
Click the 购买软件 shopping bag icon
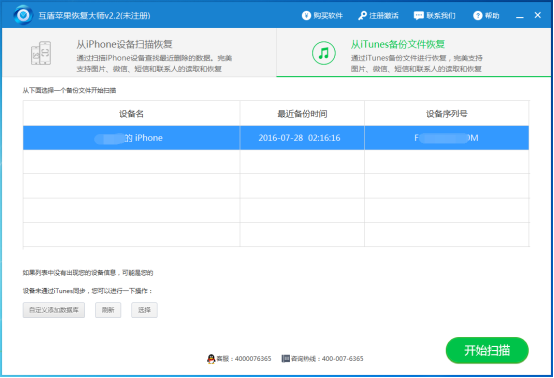click(306, 16)
